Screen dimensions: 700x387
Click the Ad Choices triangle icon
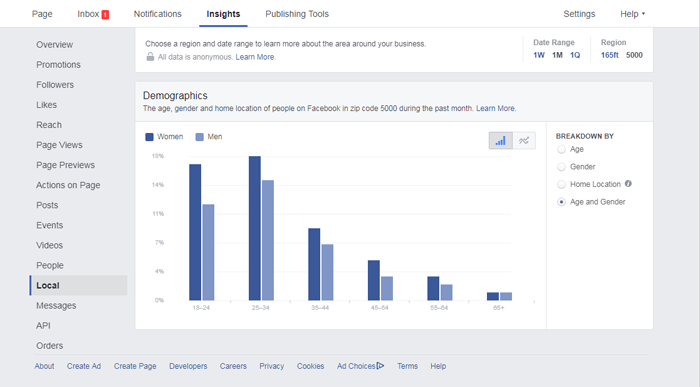point(380,366)
